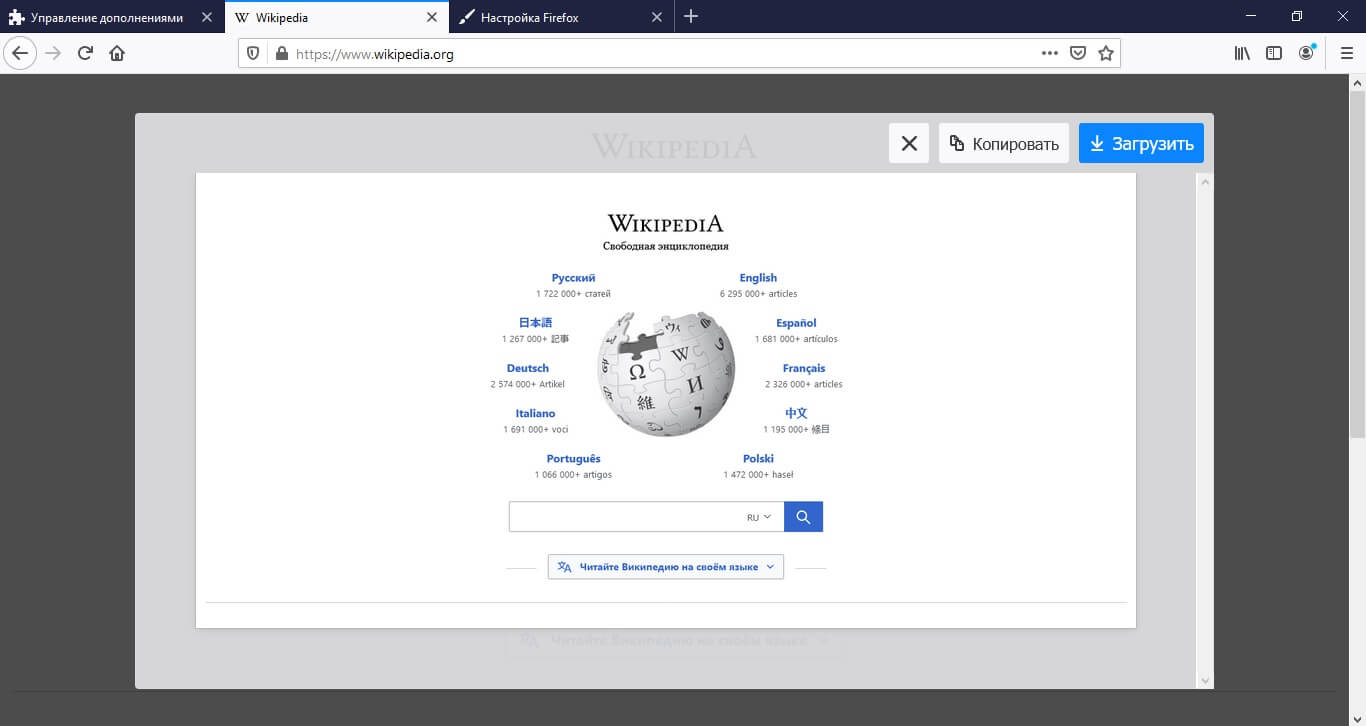Open the Firefox hamburger menu

[x=1346, y=53]
